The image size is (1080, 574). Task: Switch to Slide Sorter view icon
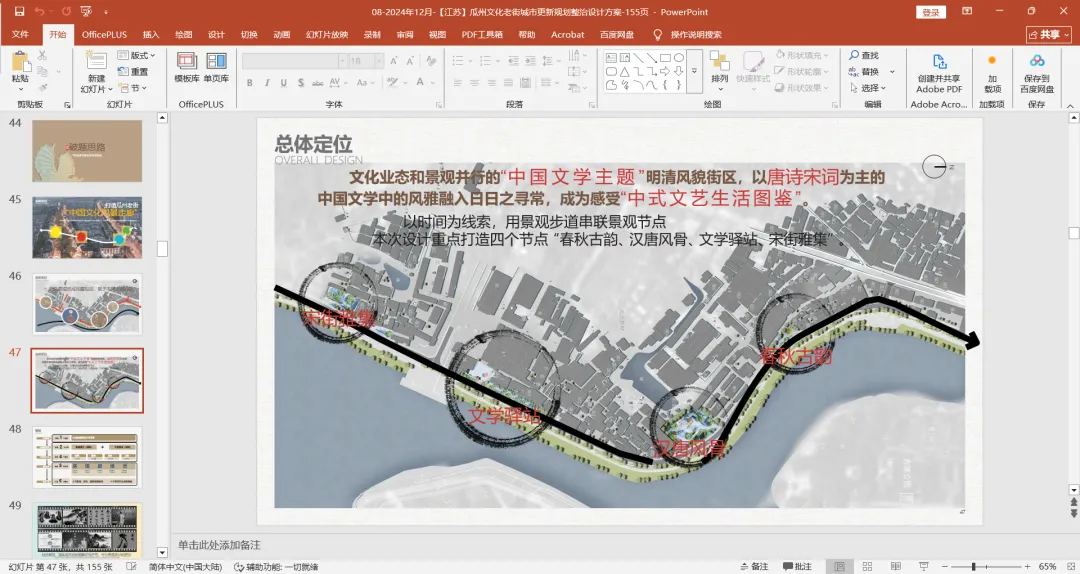point(867,566)
